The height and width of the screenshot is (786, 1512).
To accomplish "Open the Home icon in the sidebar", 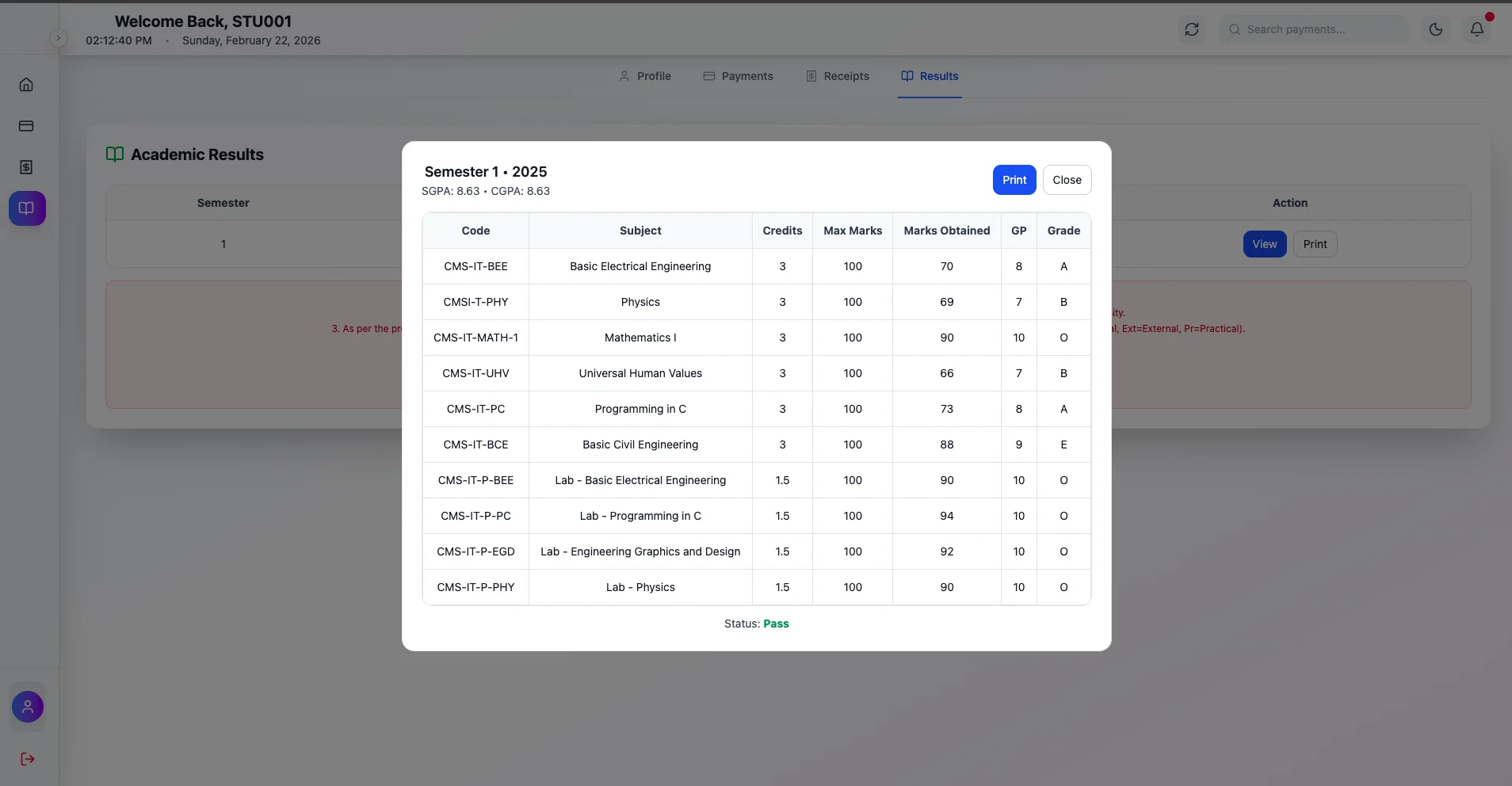I will (x=26, y=84).
